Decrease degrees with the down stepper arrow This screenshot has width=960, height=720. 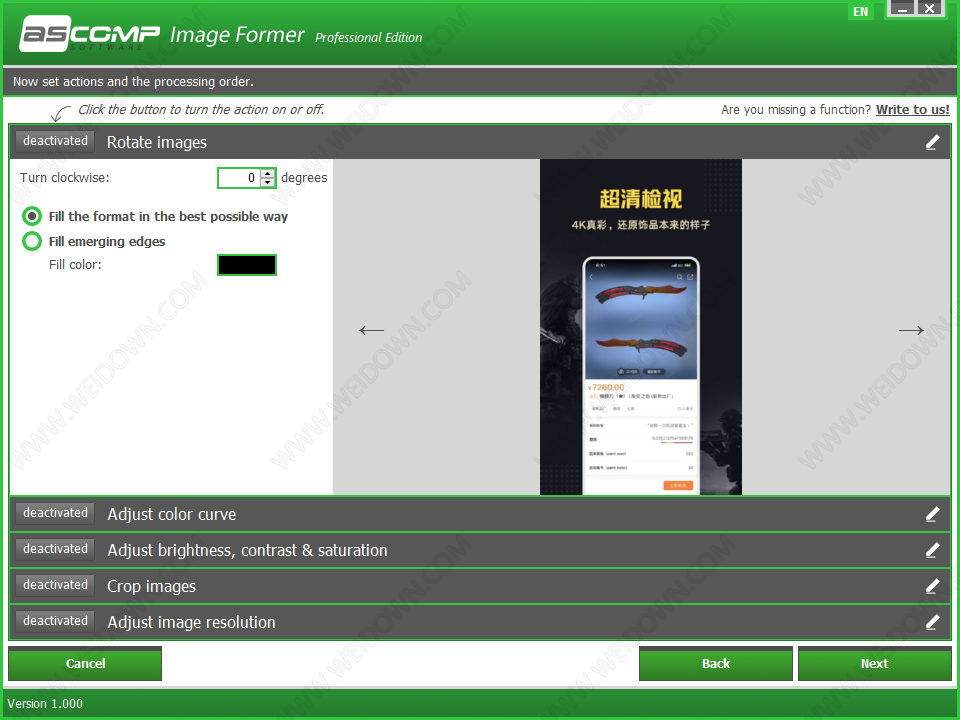pyautogui.click(x=268, y=182)
